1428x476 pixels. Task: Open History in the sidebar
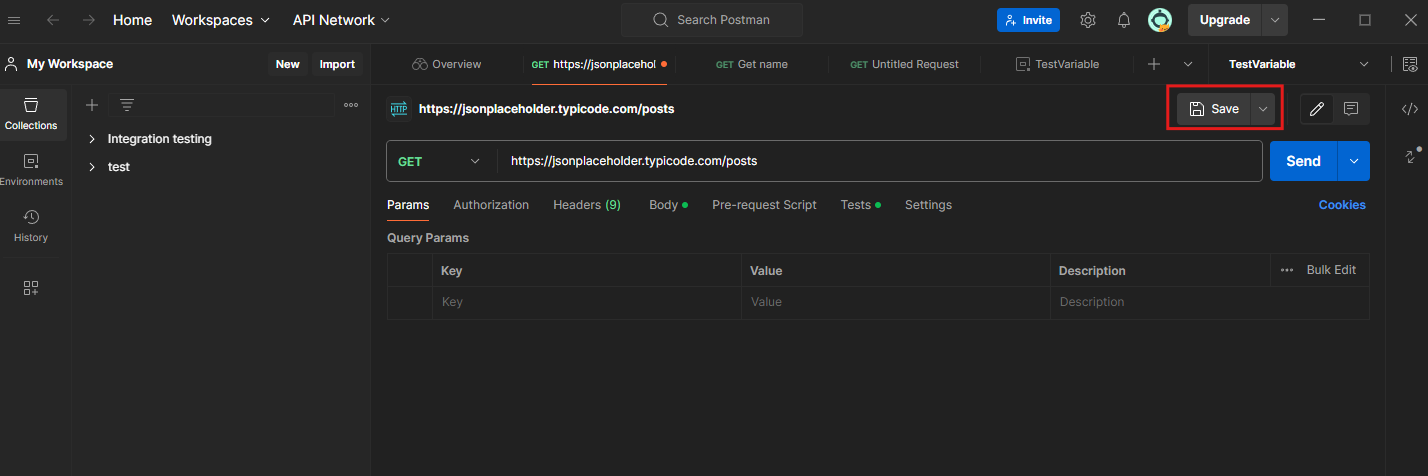[31, 226]
